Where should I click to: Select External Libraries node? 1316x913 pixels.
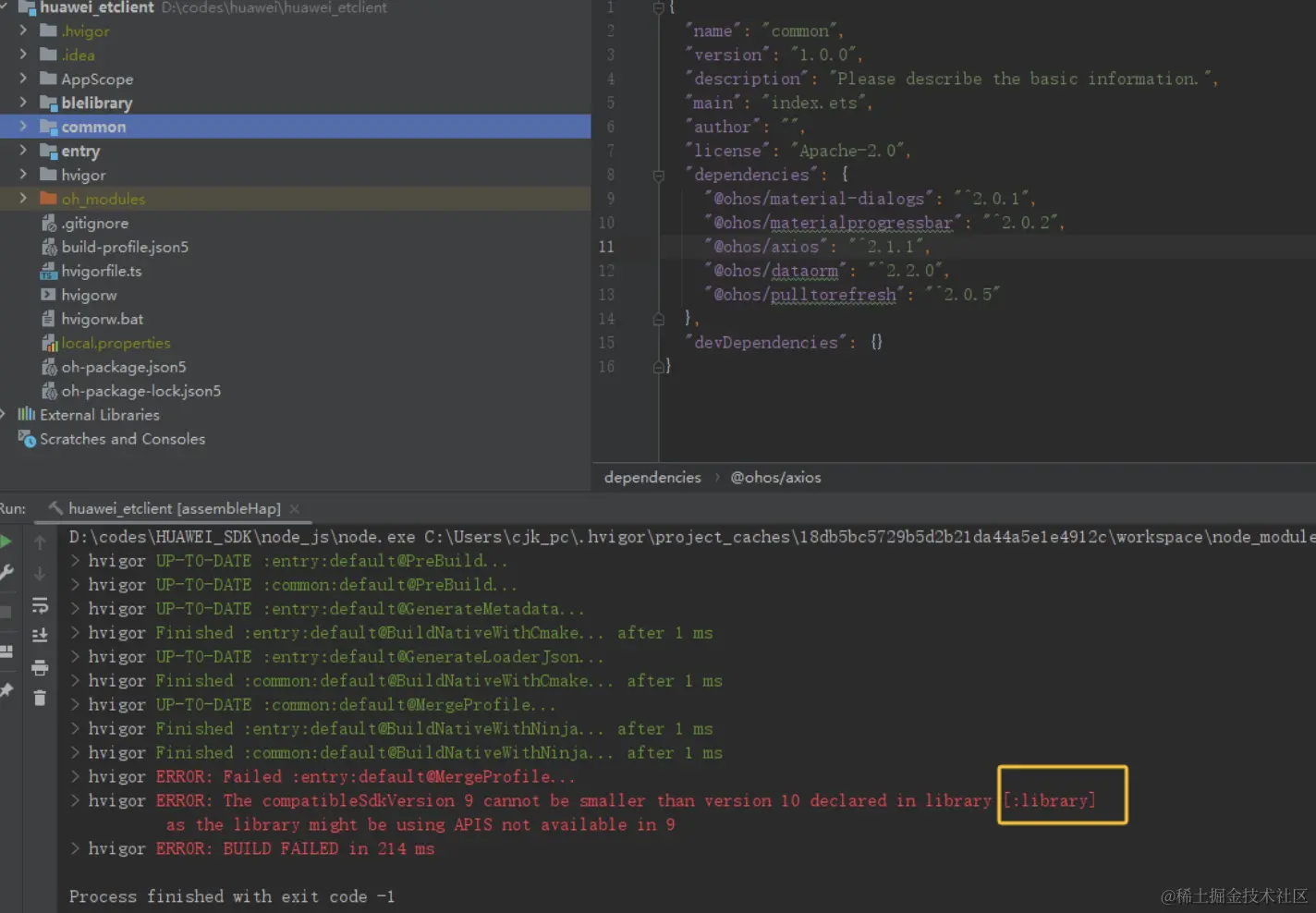(x=100, y=415)
